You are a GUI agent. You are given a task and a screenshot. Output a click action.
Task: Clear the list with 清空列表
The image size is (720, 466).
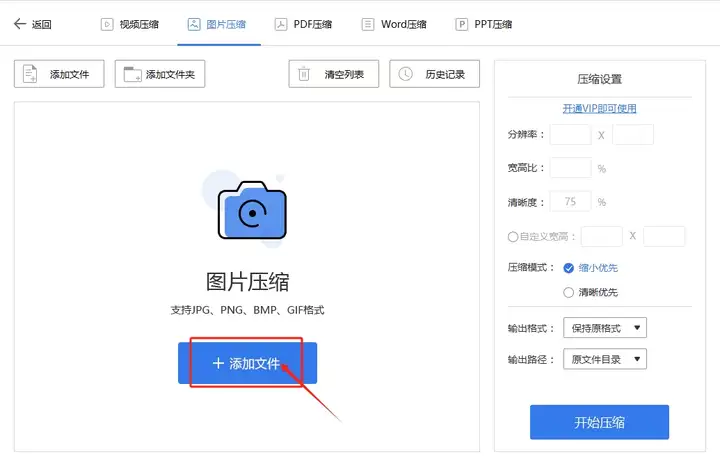pyautogui.click(x=334, y=73)
